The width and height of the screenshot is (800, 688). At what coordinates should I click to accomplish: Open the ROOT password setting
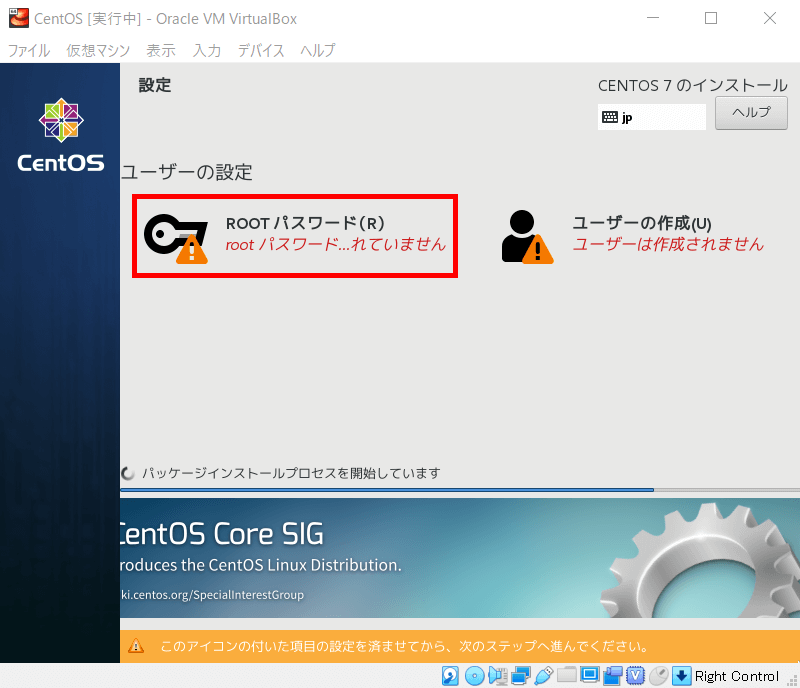click(x=295, y=236)
